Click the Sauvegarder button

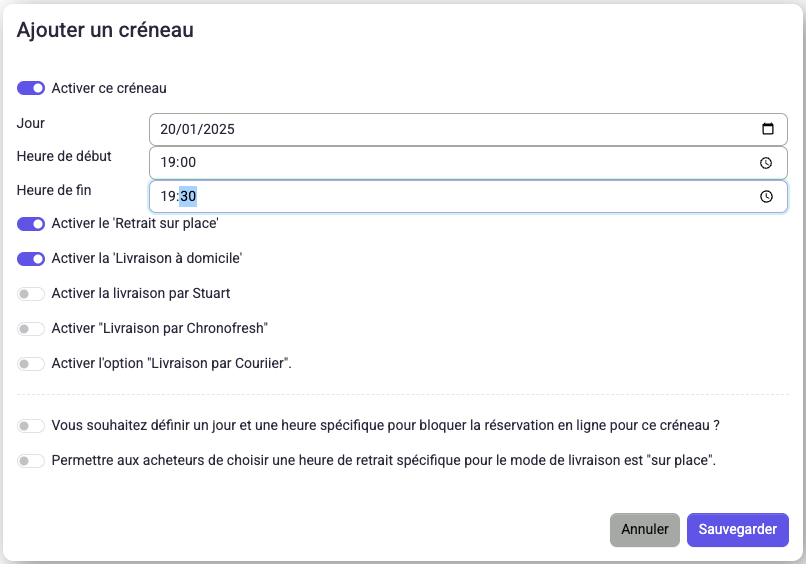coord(738,530)
